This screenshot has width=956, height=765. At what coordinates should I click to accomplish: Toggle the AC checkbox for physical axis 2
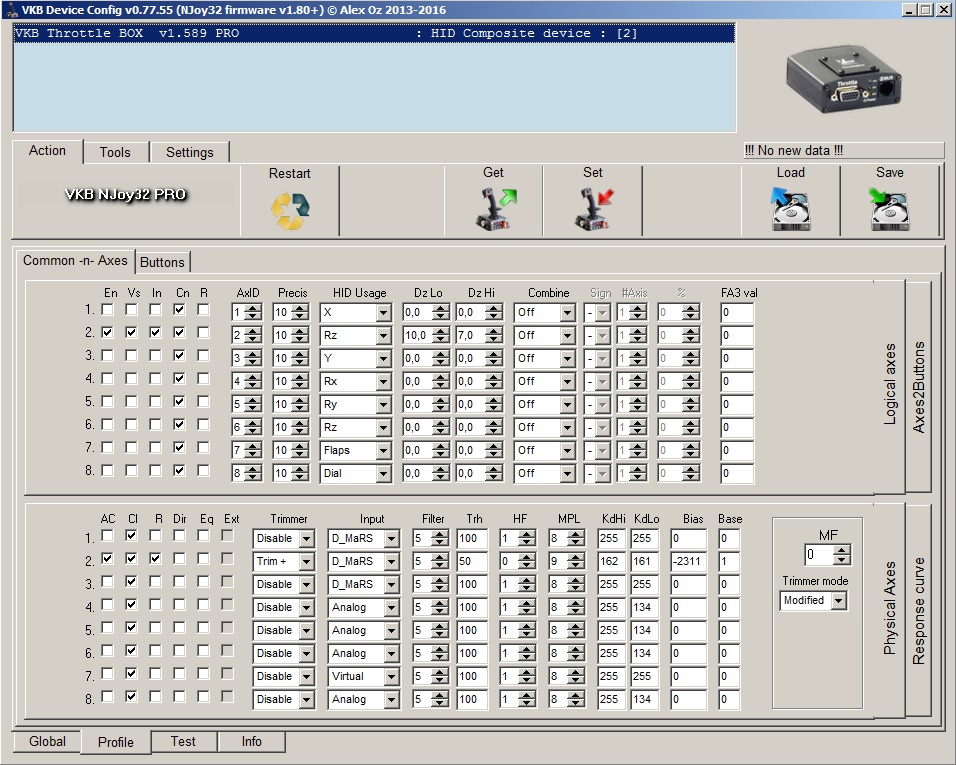pyautogui.click(x=107, y=560)
